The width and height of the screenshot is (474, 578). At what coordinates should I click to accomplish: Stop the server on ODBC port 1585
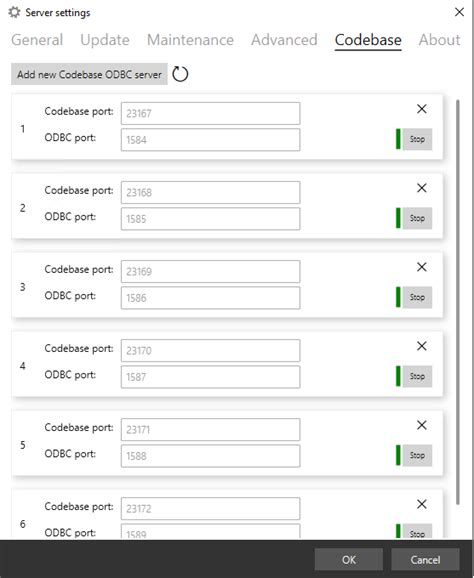click(x=417, y=218)
